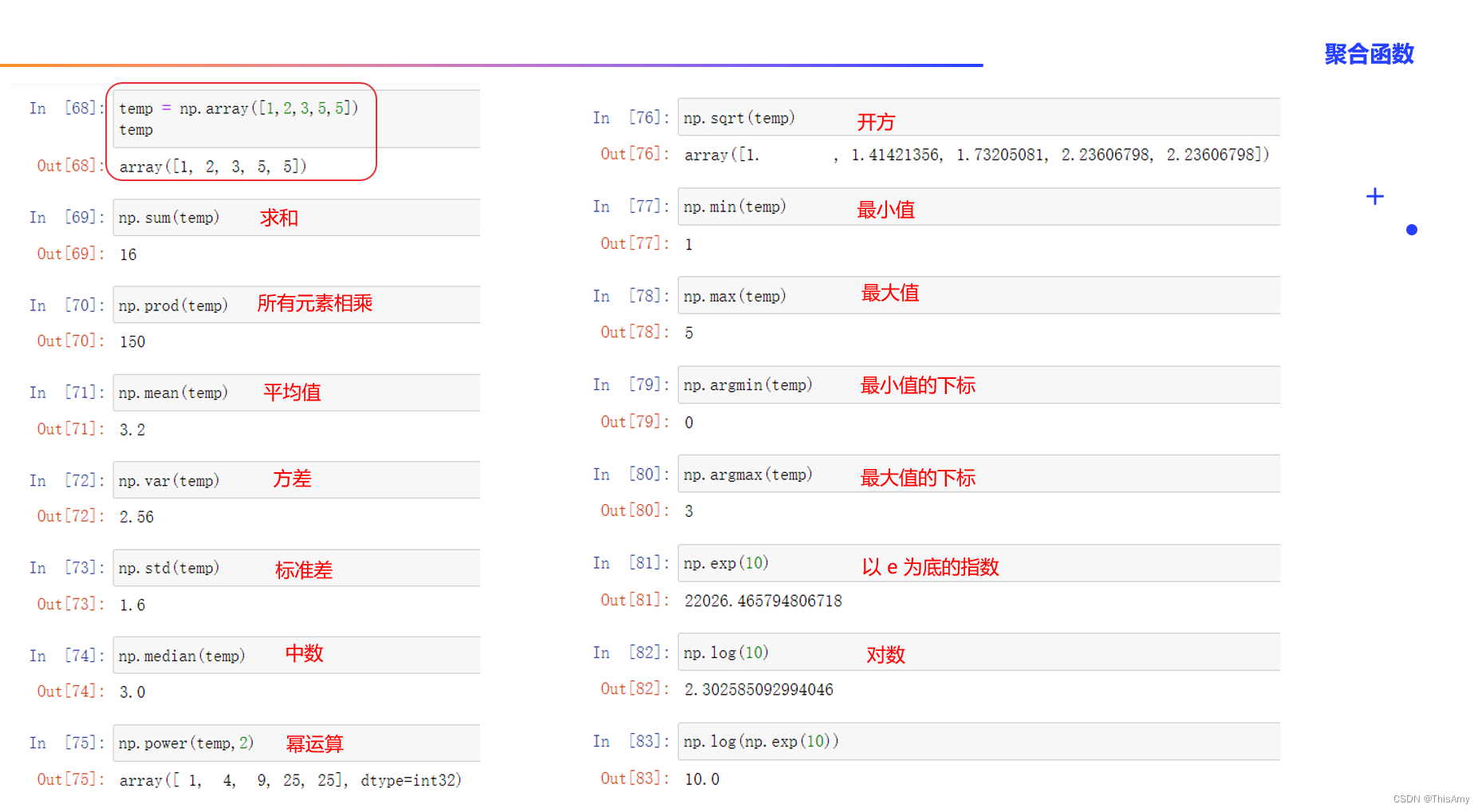The image size is (1482, 812).
Task: Click the np.sqrt(temp) input cell
Action: 979,117
